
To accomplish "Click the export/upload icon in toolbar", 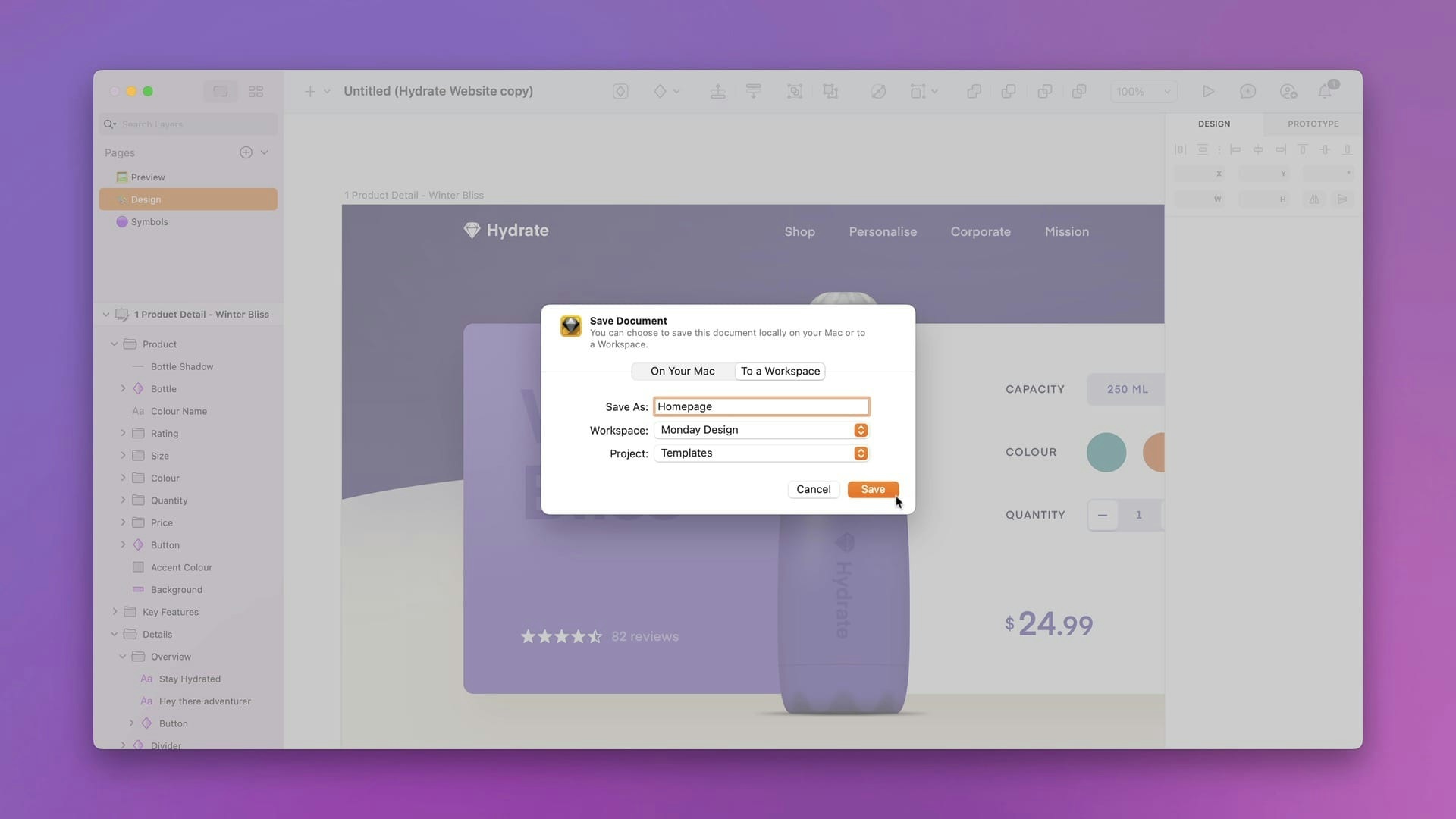I will 718,91.
